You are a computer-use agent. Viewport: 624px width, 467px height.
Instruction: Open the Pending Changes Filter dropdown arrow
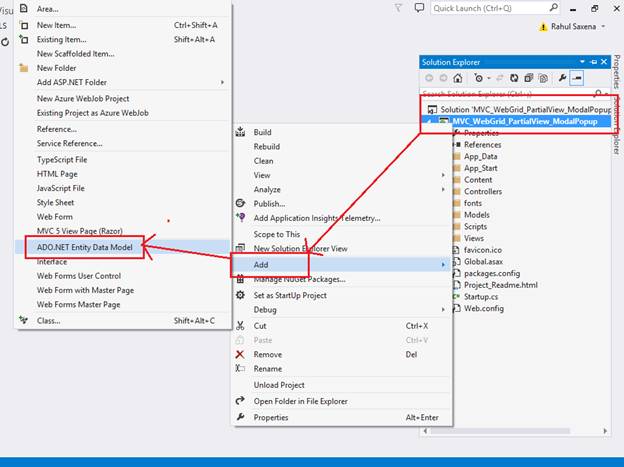489,78
